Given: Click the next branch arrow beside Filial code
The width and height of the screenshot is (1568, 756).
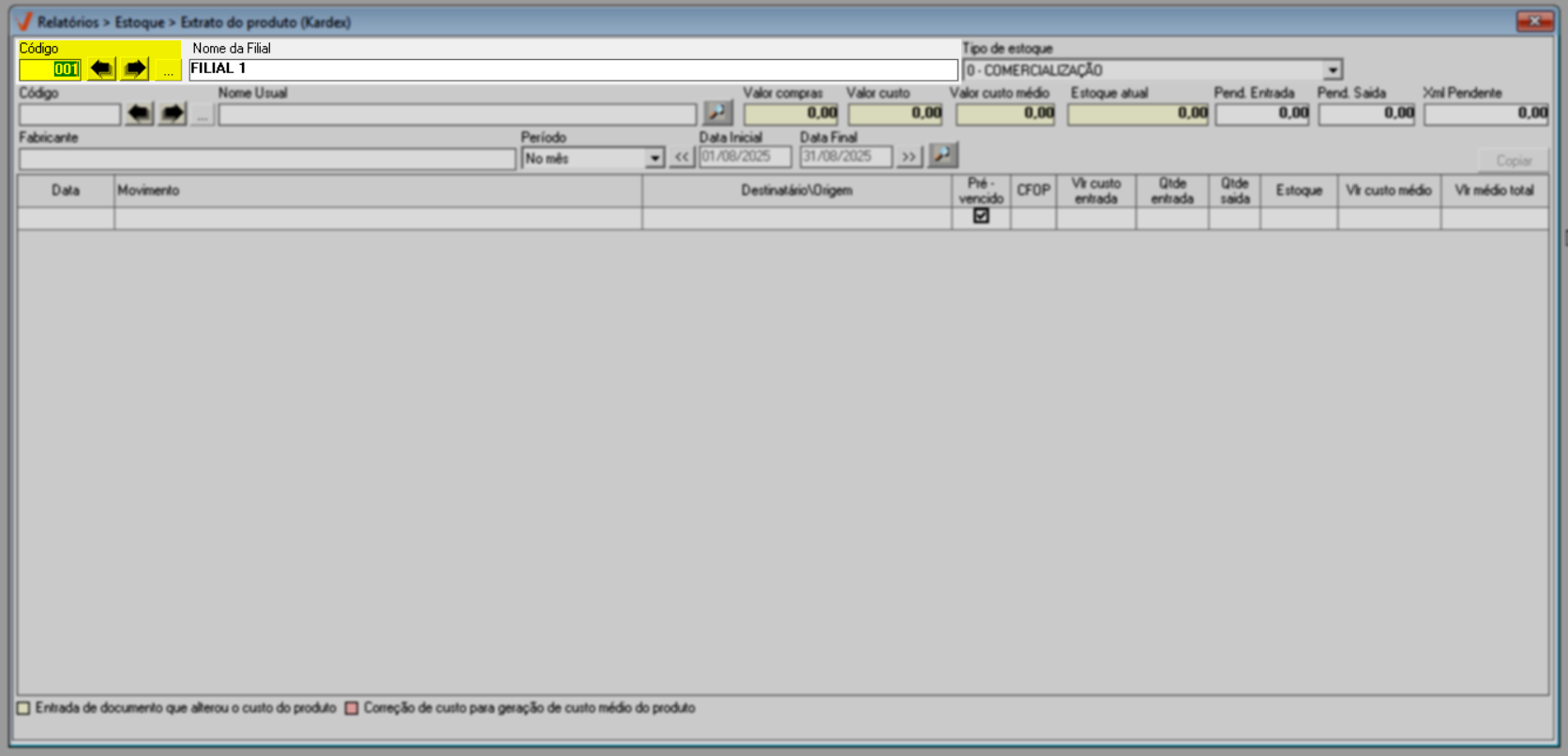Looking at the screenshot, I should tap(135, 68).
